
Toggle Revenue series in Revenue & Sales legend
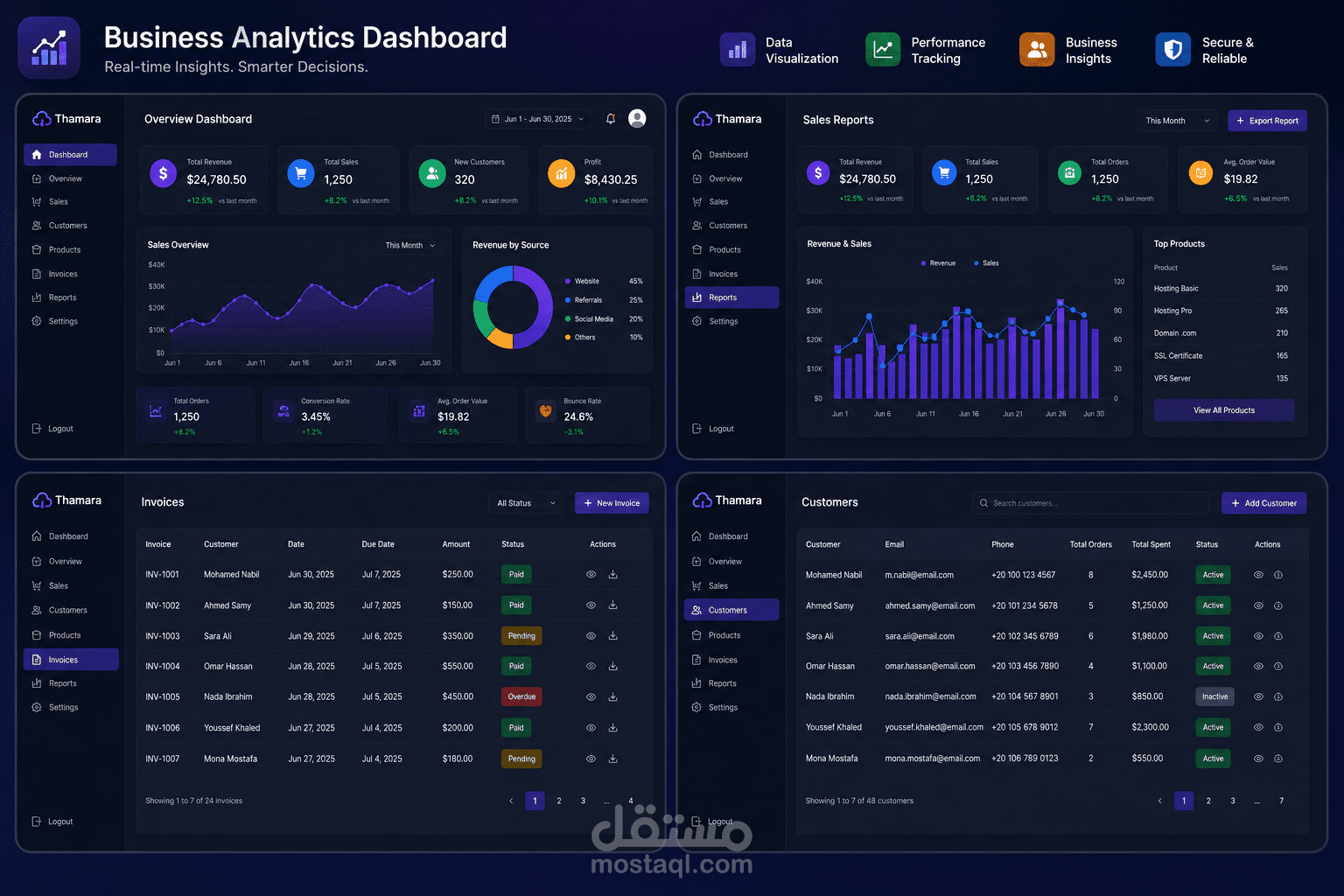coord(938,263)
